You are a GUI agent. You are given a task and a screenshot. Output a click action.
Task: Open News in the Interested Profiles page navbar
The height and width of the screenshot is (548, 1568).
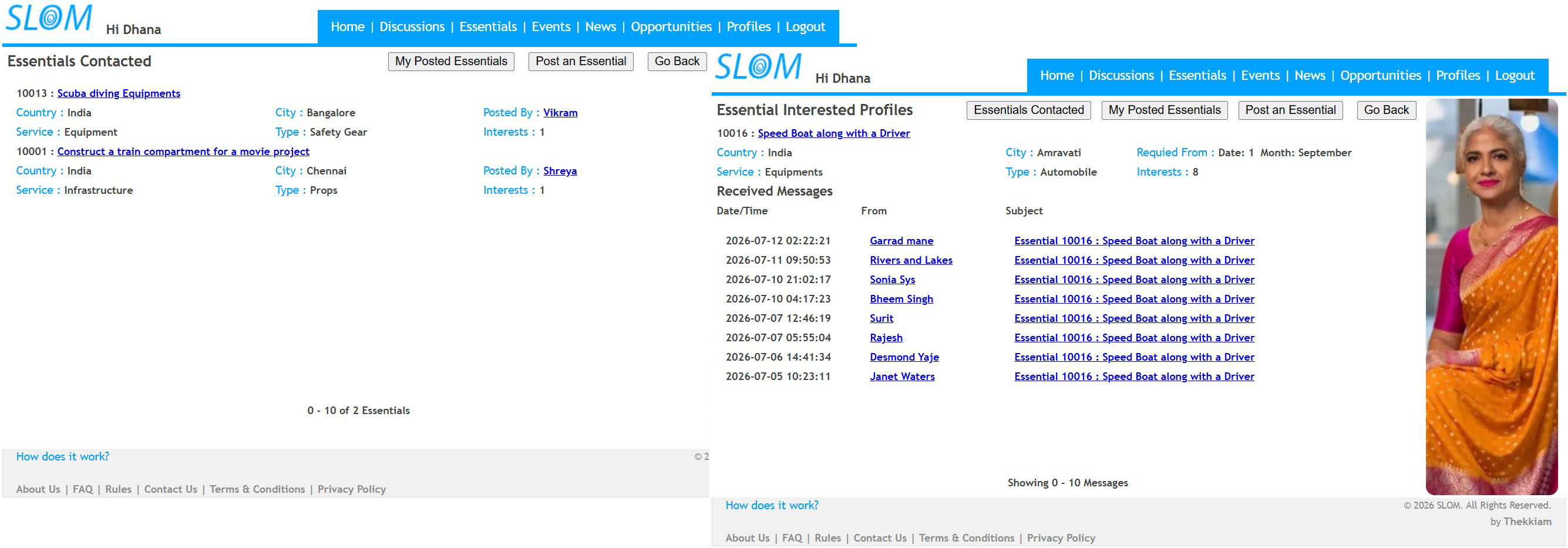pyautogui.click(x=1310, y=76)
